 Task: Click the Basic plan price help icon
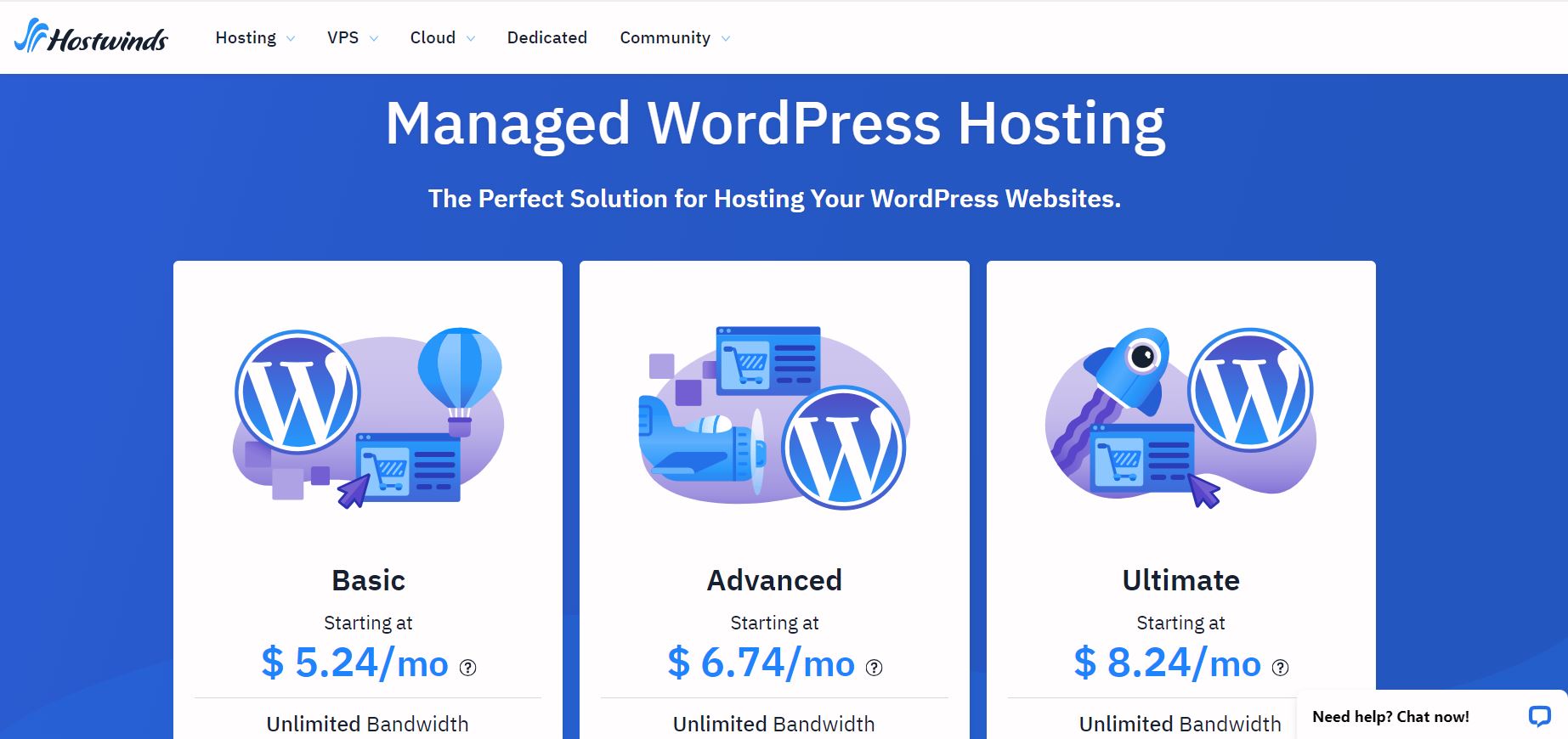click(467, 668)
